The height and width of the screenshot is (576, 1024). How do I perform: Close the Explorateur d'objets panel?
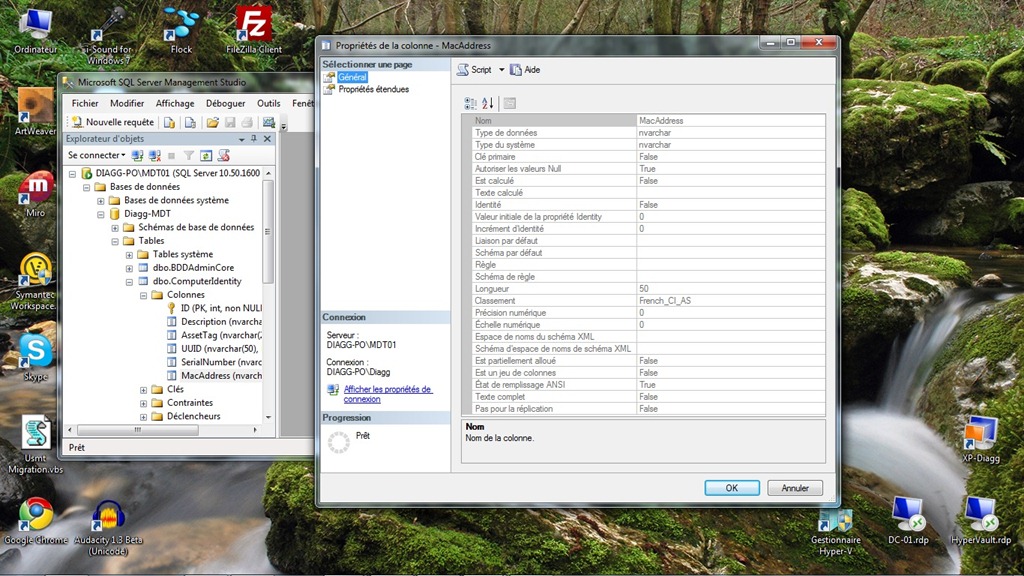267,138
